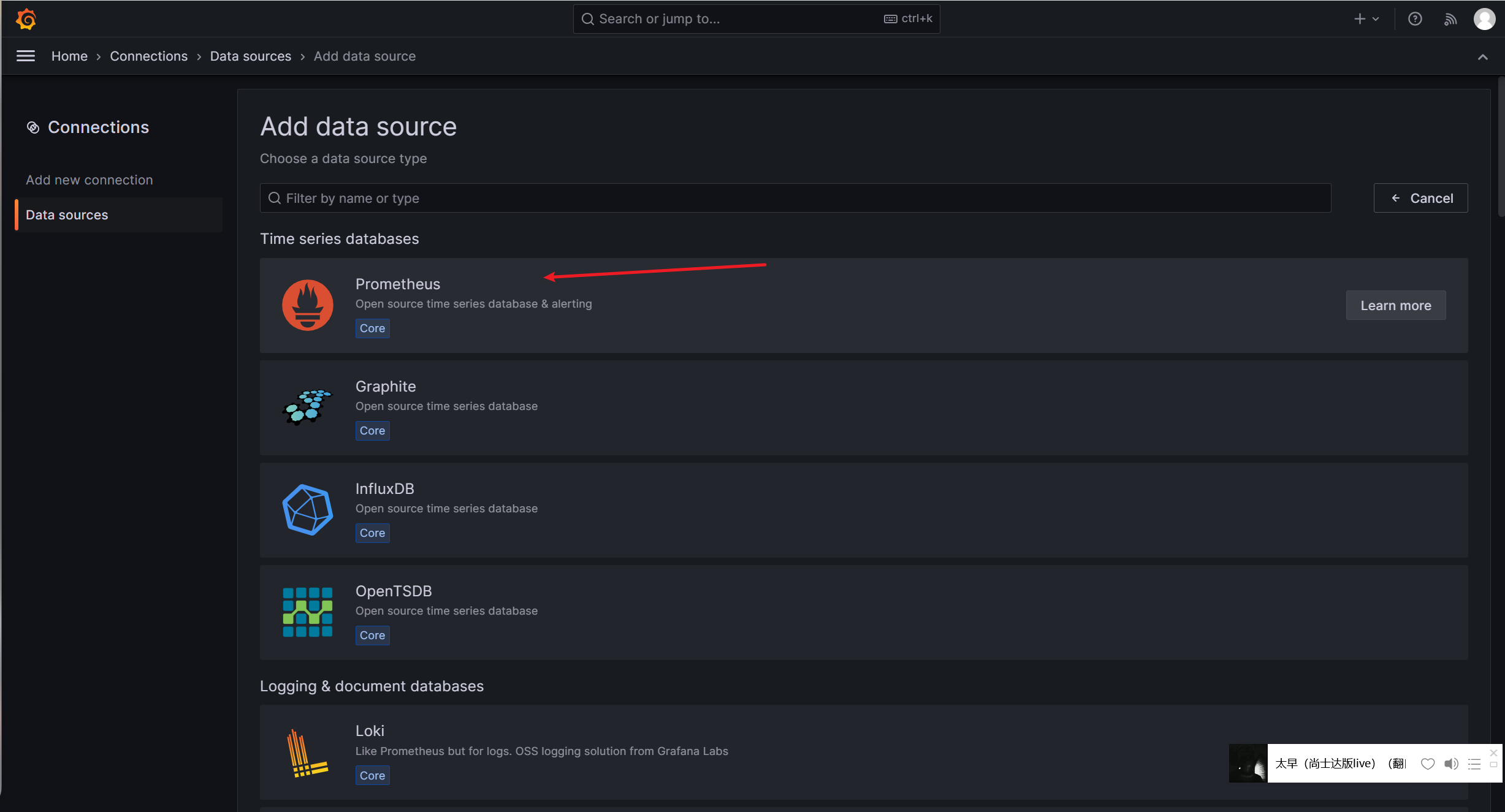Open the help question mark icon
This screenshot has height=812, width=1505.
click(x=1414, y=19)
